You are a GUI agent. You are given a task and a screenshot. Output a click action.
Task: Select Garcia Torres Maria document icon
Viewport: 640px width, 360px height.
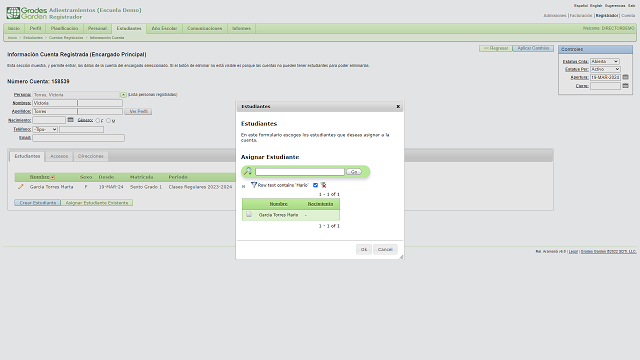tap(249, 214)
